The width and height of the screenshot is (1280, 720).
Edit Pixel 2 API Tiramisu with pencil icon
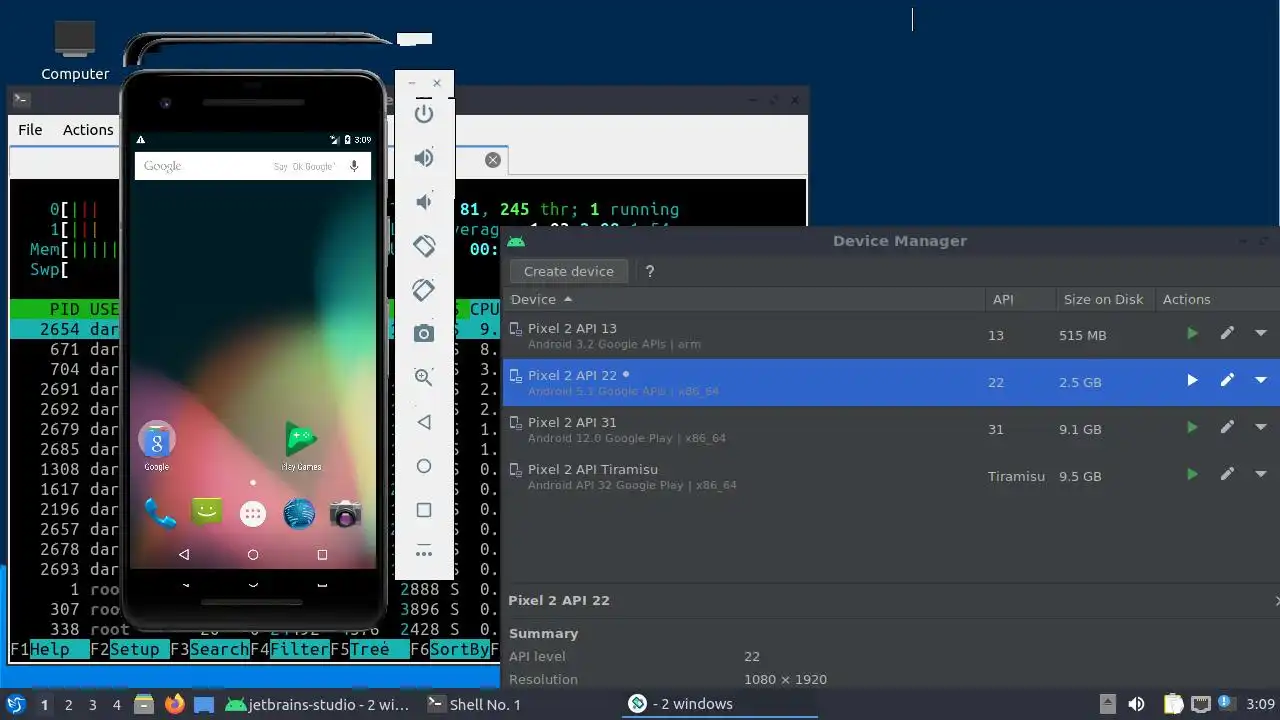click(x=1227, y=474)
